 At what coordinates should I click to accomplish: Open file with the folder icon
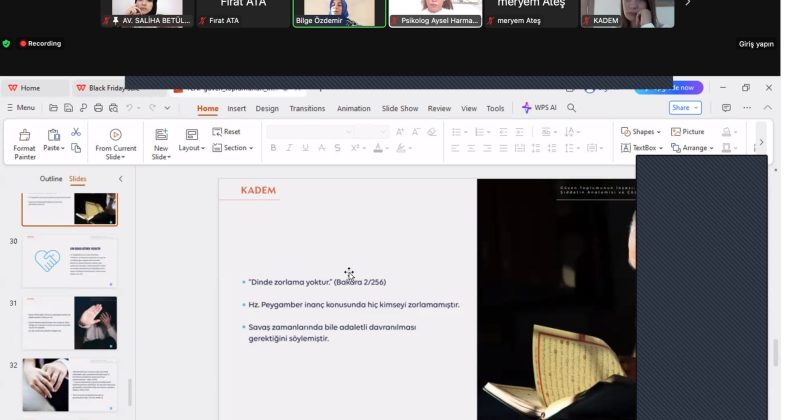tap(53, 108)
